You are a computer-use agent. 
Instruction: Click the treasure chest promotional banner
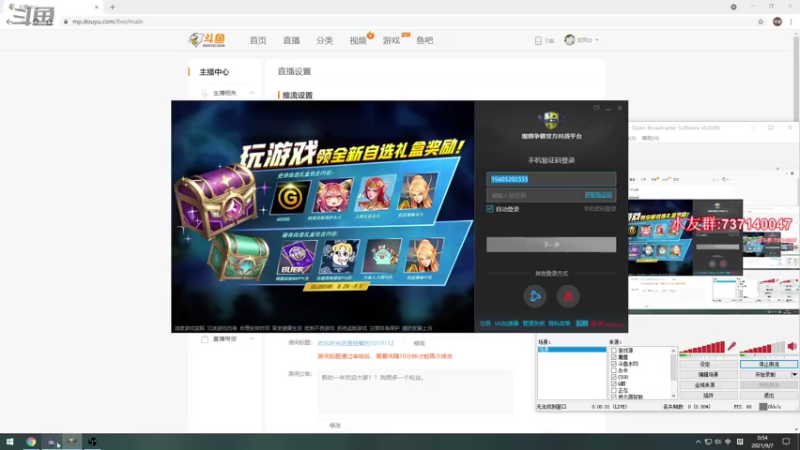click(x=323, y=216)
